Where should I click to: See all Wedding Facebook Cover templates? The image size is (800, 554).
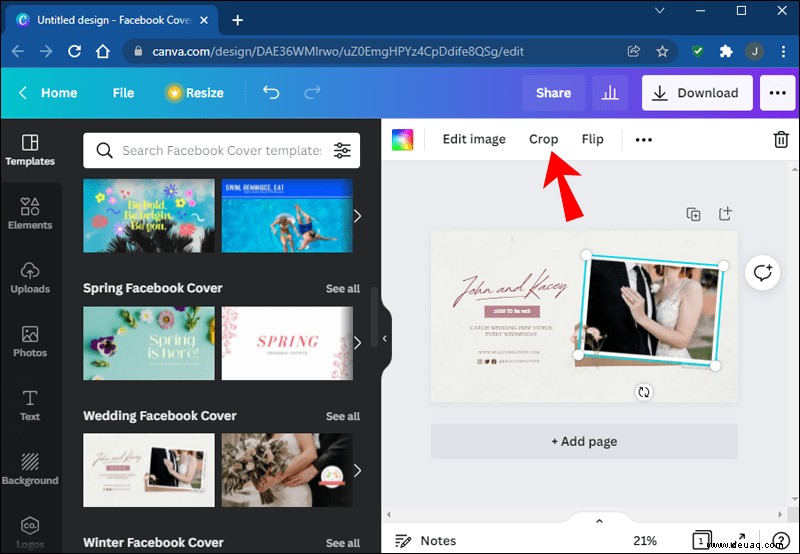click(343, 416)
